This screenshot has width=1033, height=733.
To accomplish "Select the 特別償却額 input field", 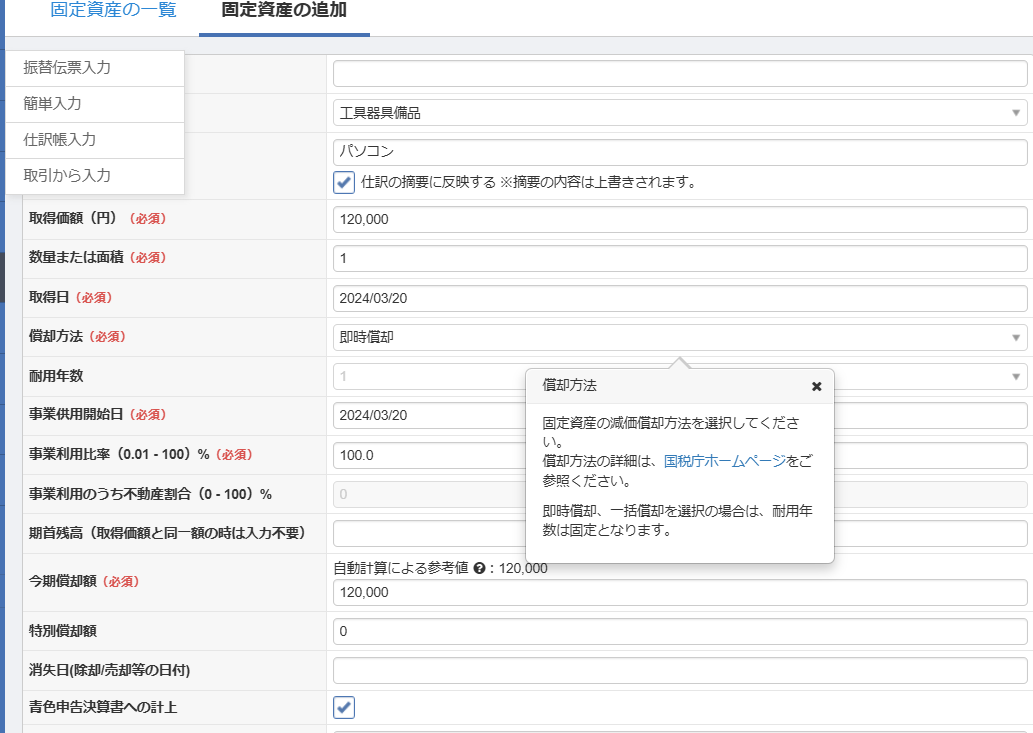I will [680, 632].
